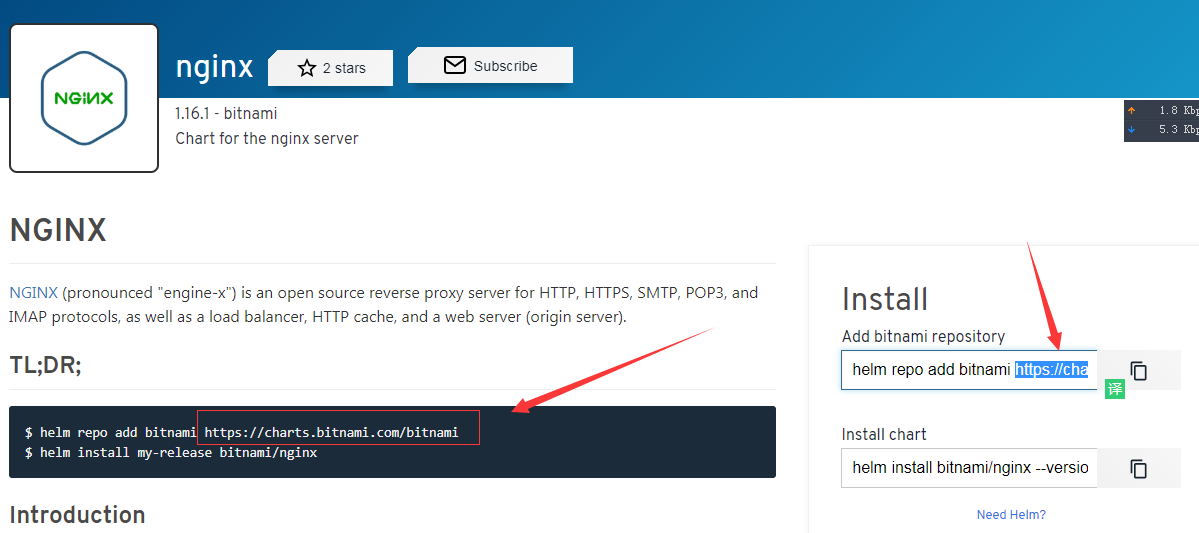Viewport: 1199px width, 533px height.
Task: Star the chart with 2 stars button
Action: point(330,68)
